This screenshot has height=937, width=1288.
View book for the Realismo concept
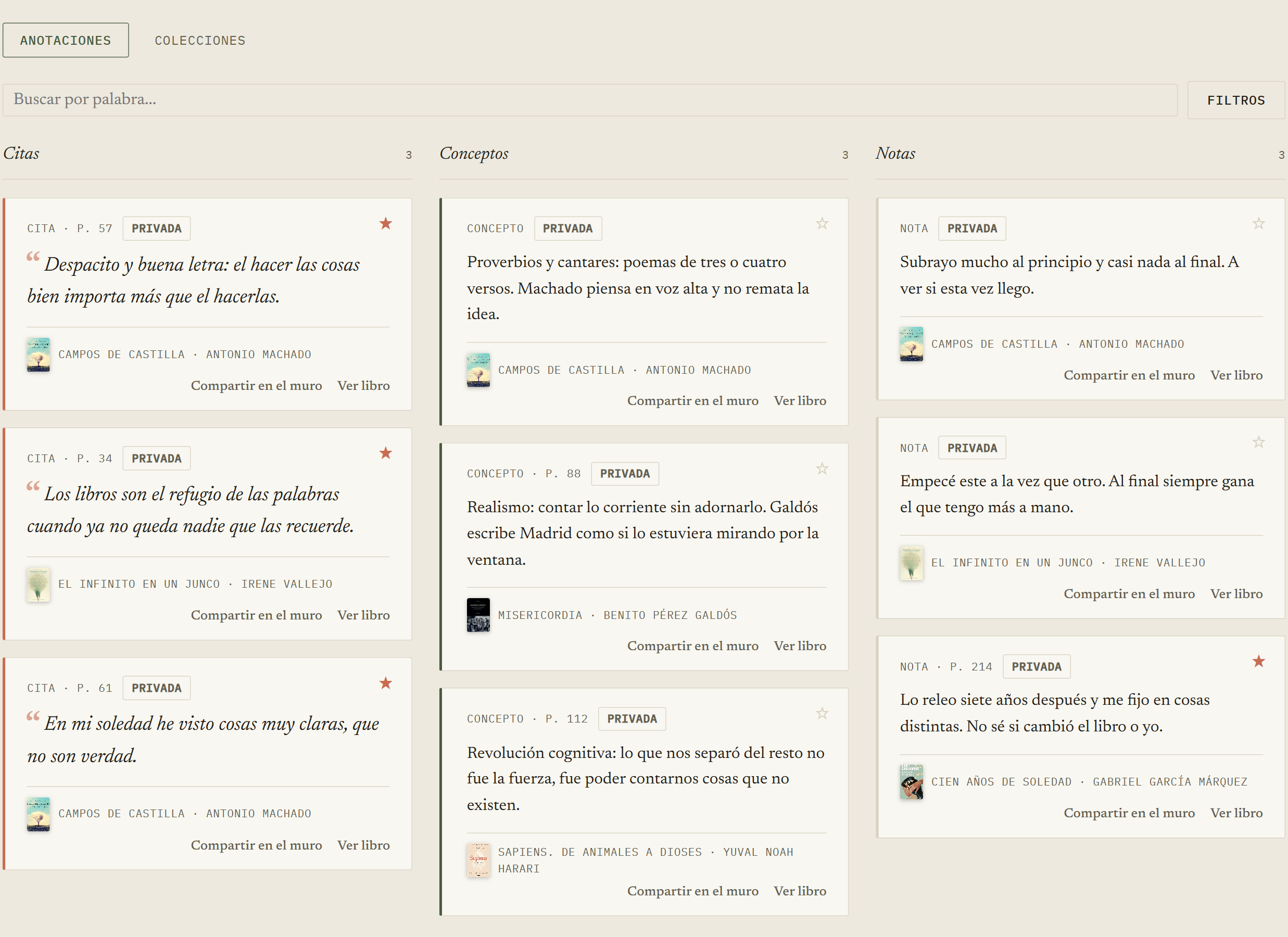800,645
